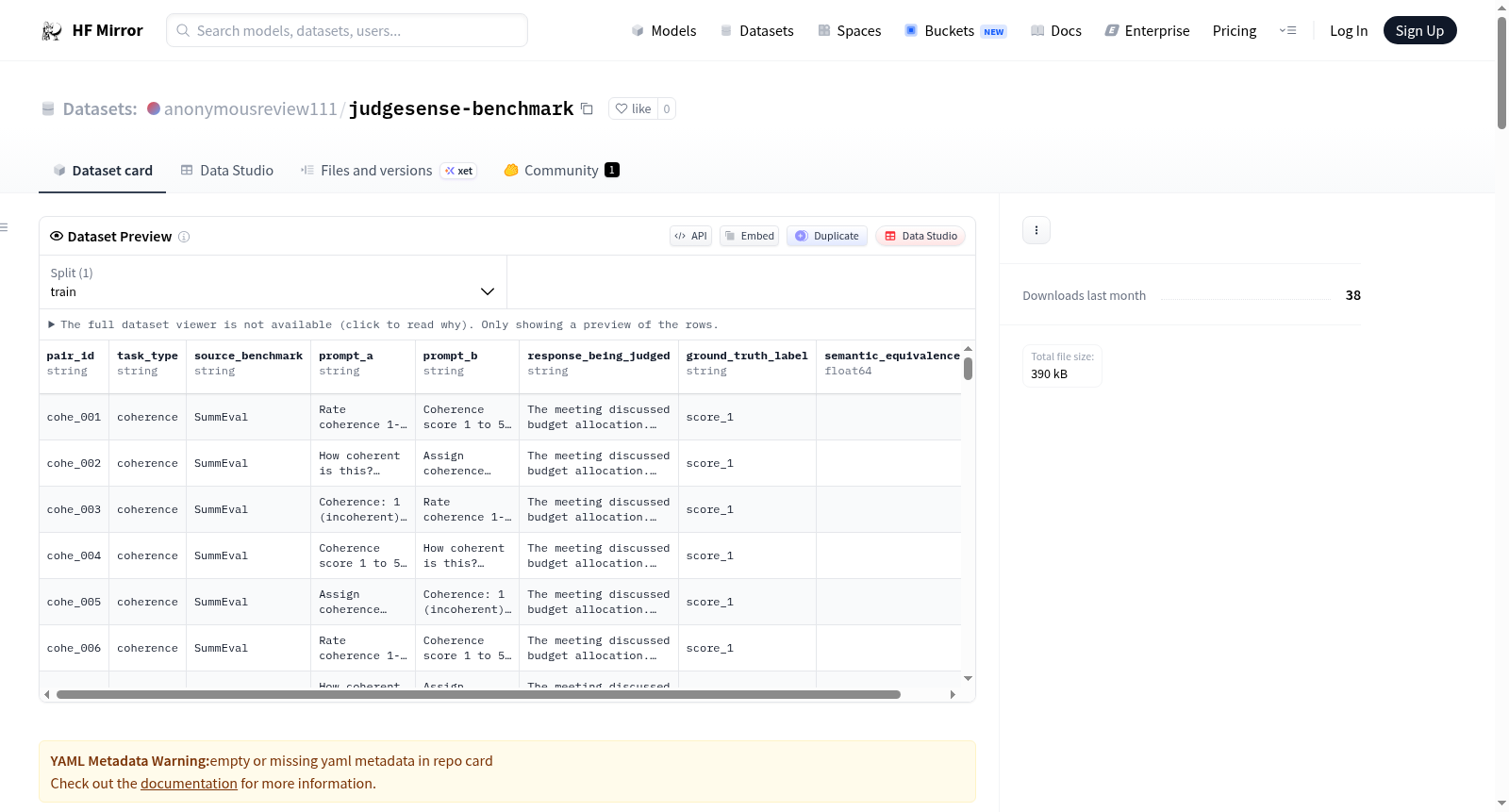Open the three-dot options menu

[x=1036, y=230]
